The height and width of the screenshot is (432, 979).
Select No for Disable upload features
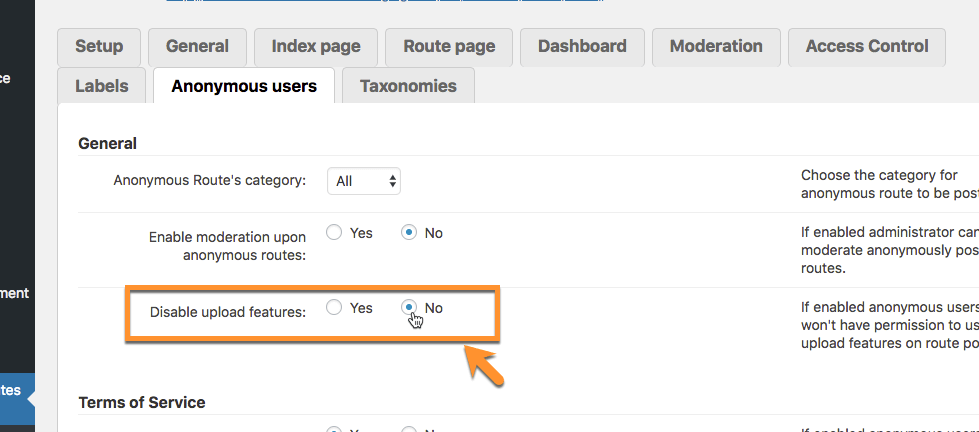(x=409, y=308)
